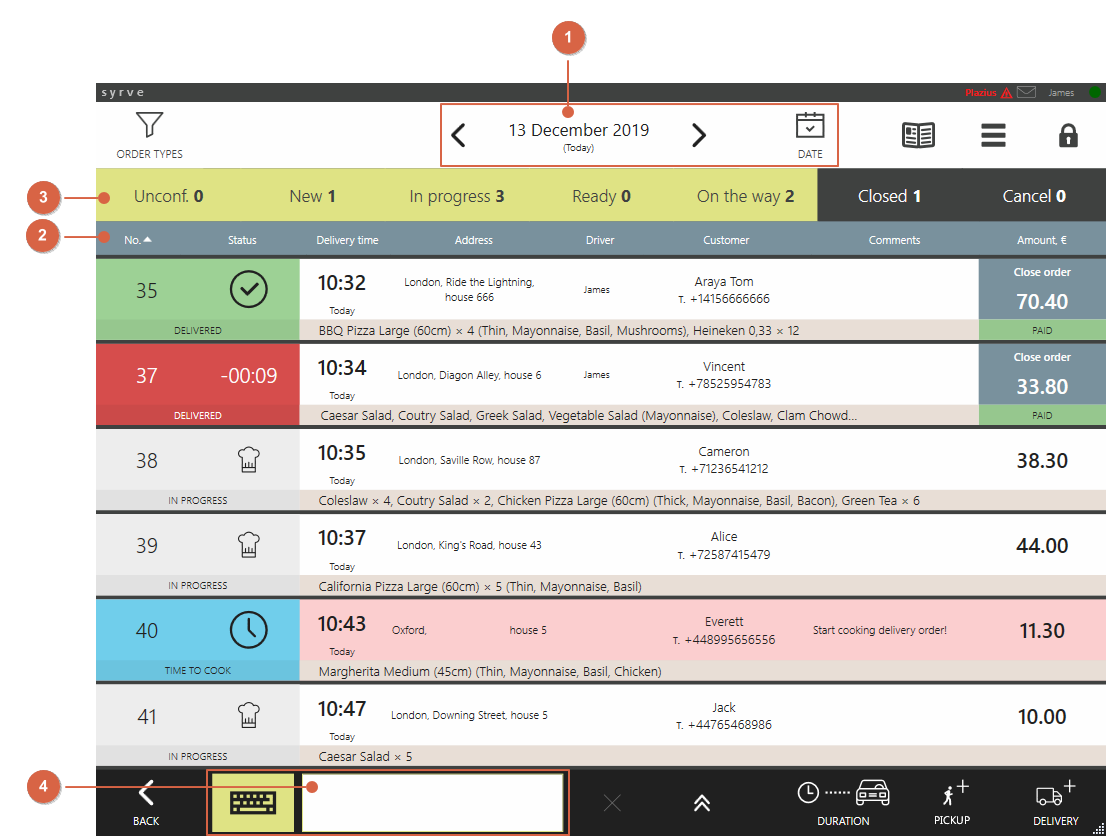Open the Date calendar picker
This screenshot has width=1106, height=836.
tap(809, 135)
